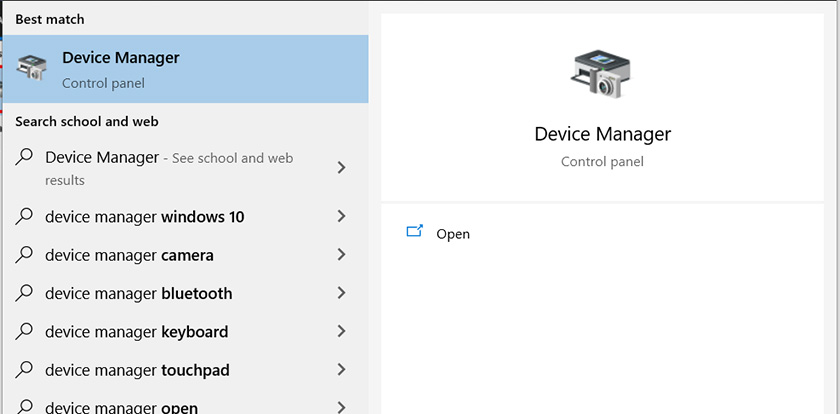Click the large Device Manager icon in preview pane
Screen dimensions: 840x414
(x=602, y=74)
